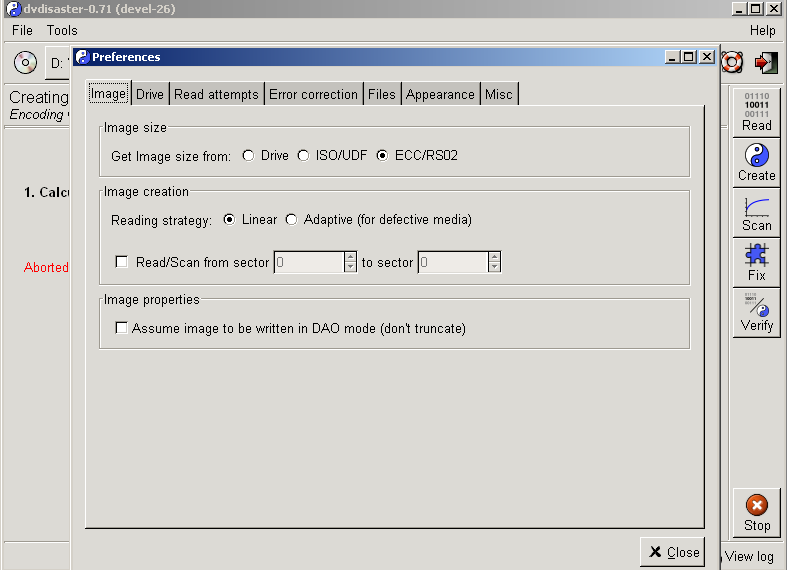The height and width of the screenshot is (570, 787).
Task: Open the Read attempts tab
Action: [216, 94]
